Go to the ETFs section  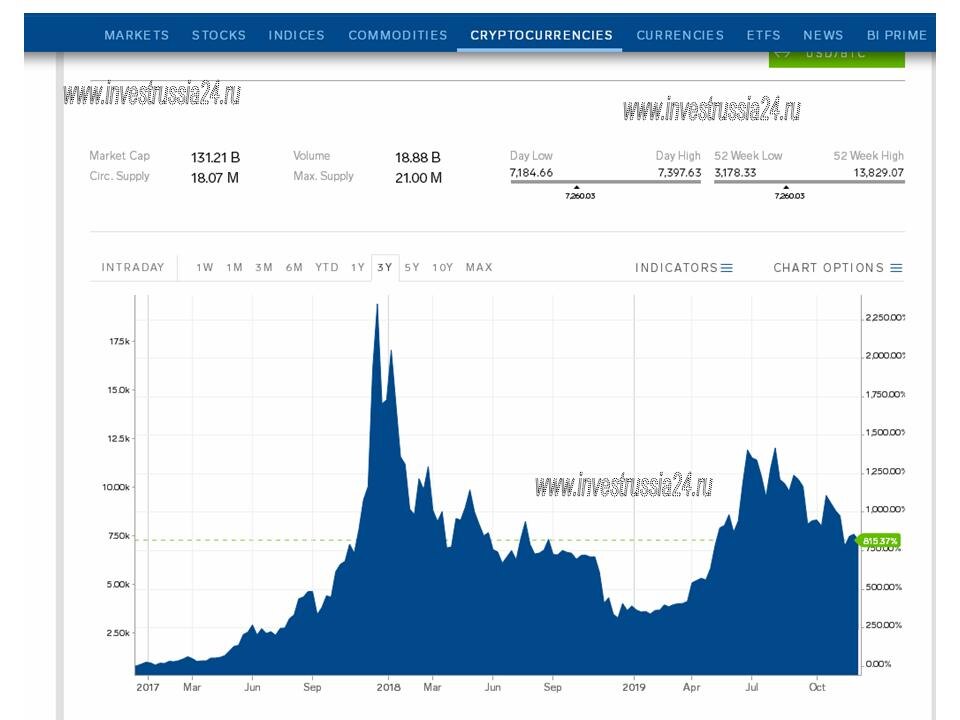tap(763, 36)
